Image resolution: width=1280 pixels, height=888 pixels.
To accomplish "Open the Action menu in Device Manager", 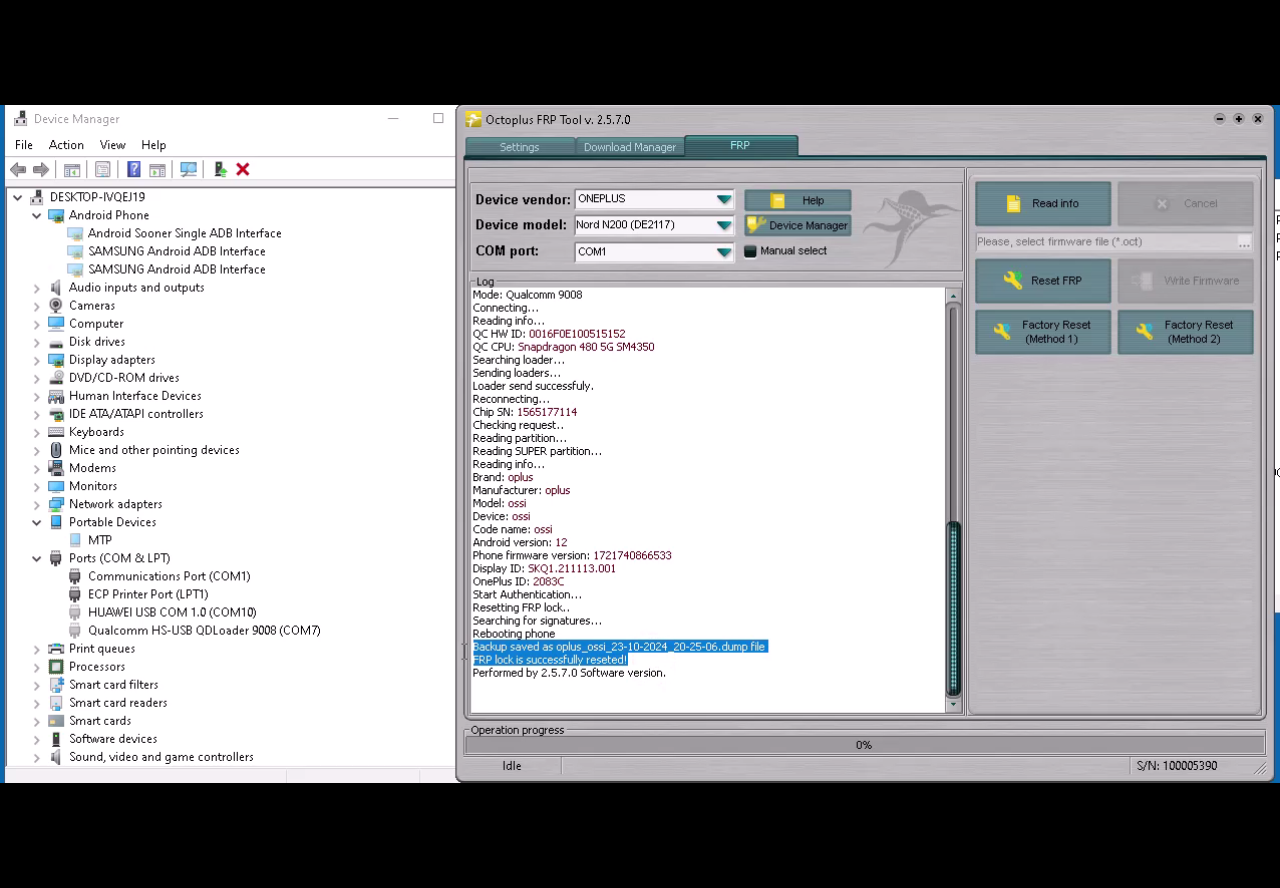I will [x=66, y=145].
